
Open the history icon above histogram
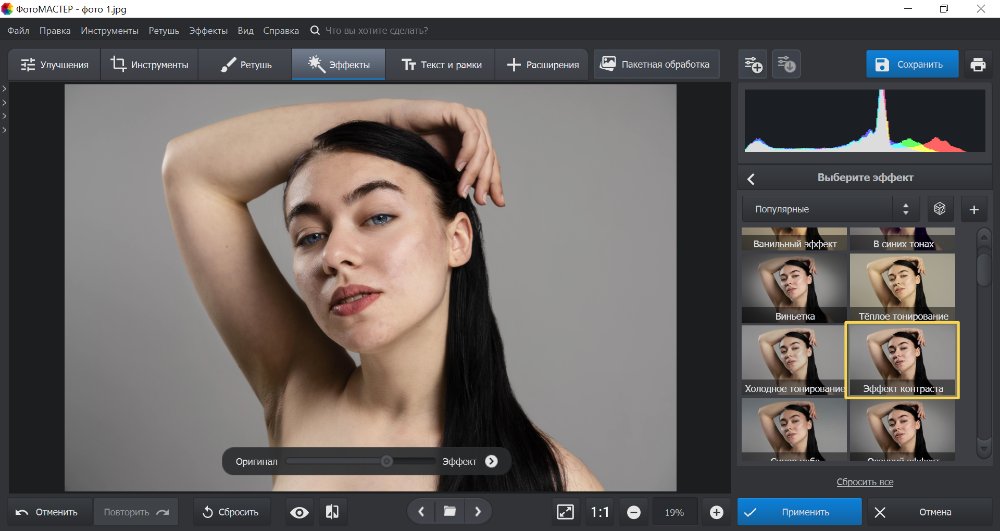(x=787, y=65)
